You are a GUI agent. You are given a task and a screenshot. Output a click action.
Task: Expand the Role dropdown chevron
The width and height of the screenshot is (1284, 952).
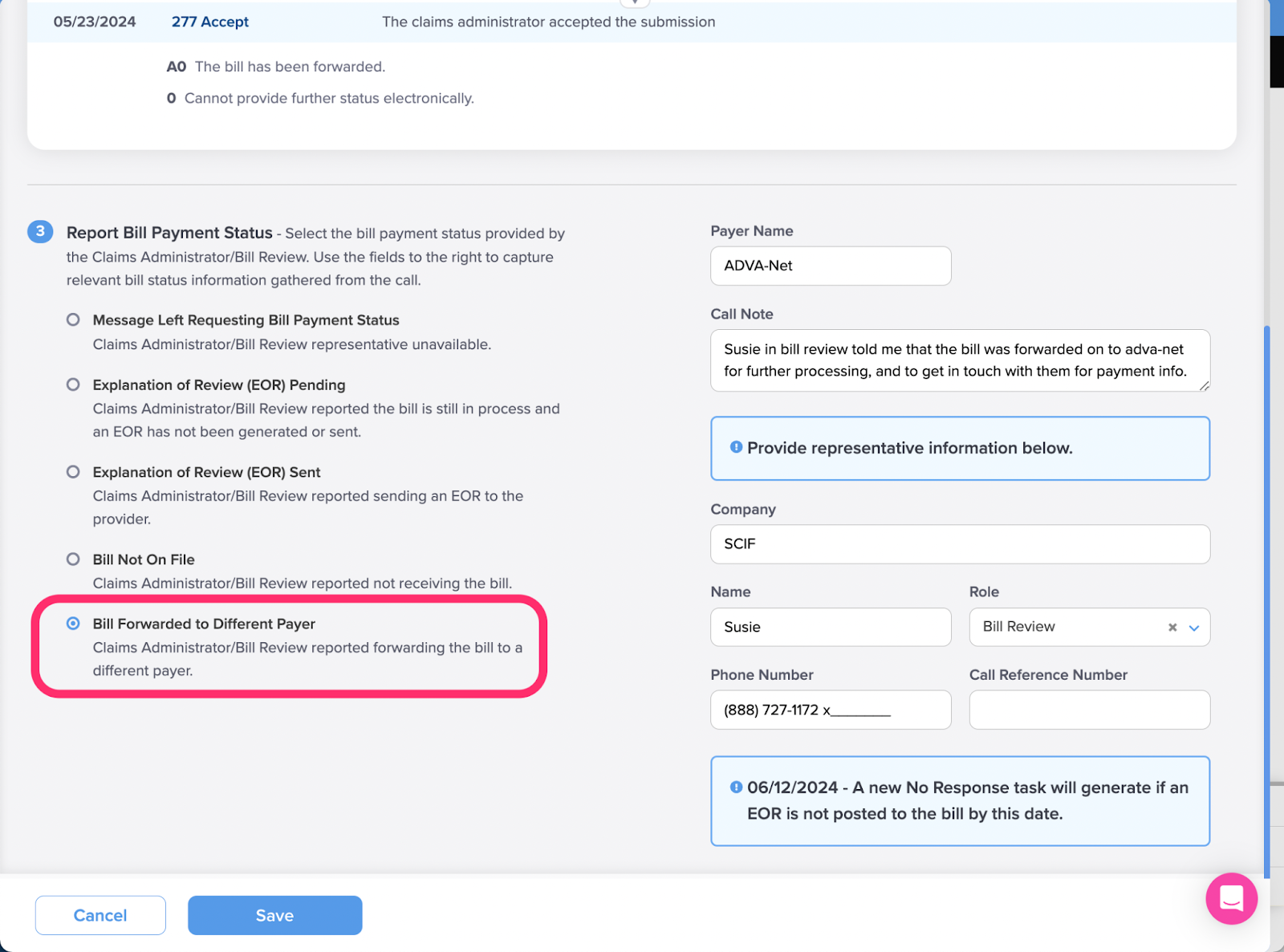click(1194, 628)
